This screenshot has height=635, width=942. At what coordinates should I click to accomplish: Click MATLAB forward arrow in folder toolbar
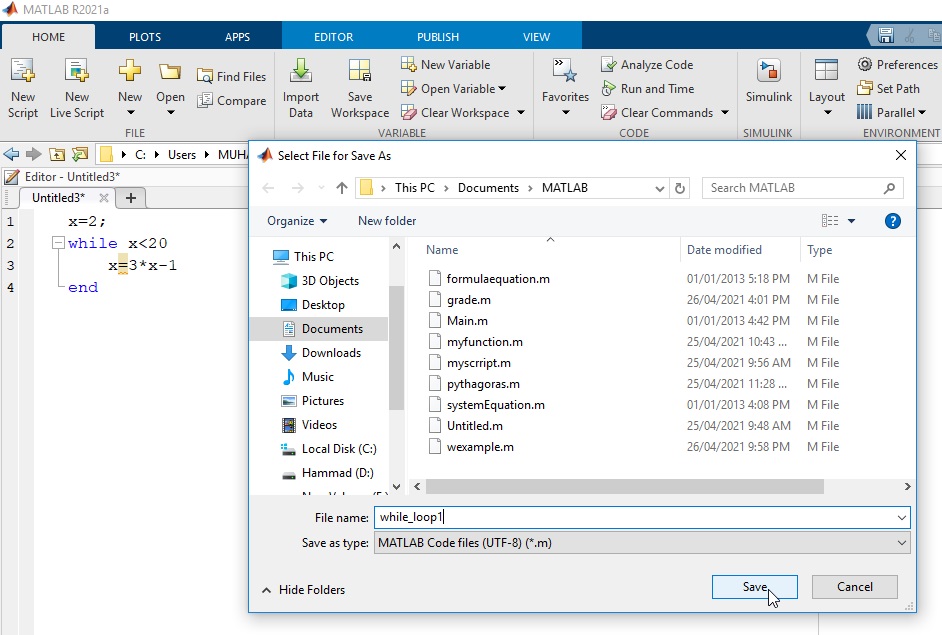coord(33,154)
